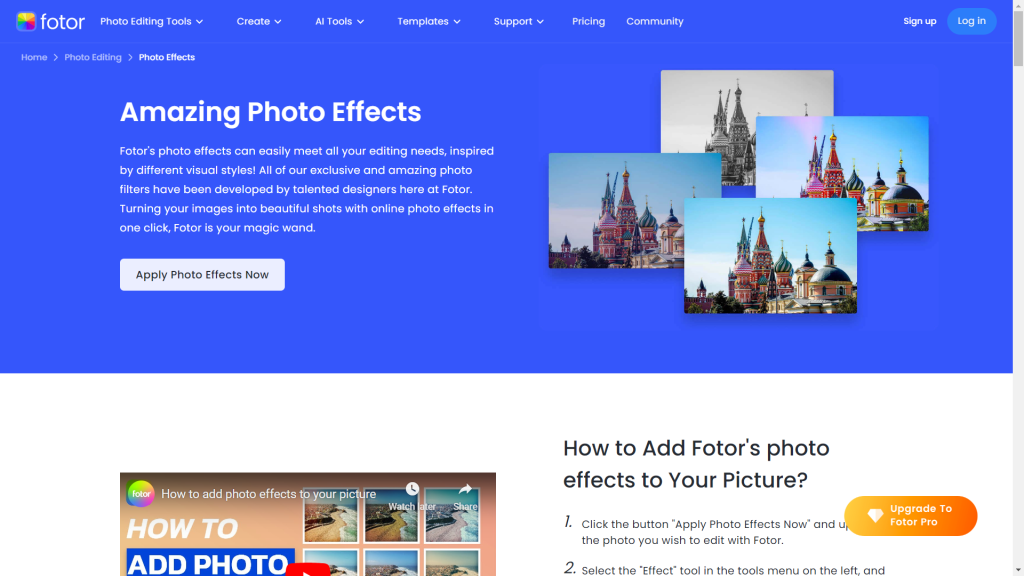
Task: Click the Share arrow icon on video
Action: 465,490
